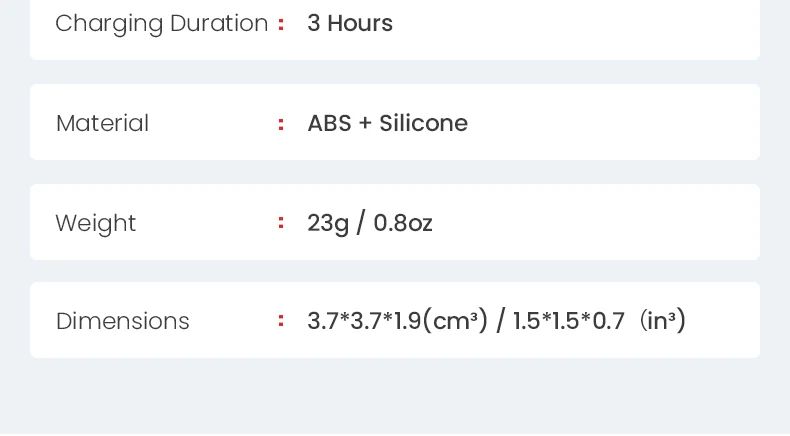The width and height of the screenshot is (790, 436).
Task: Click the word ABS in Material row
Action: click(330, 123)
